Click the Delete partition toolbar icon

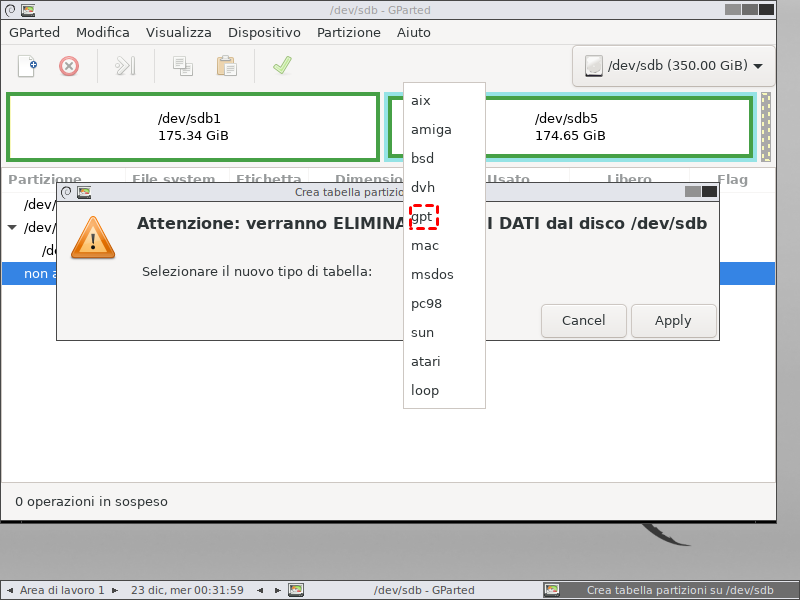69,66
